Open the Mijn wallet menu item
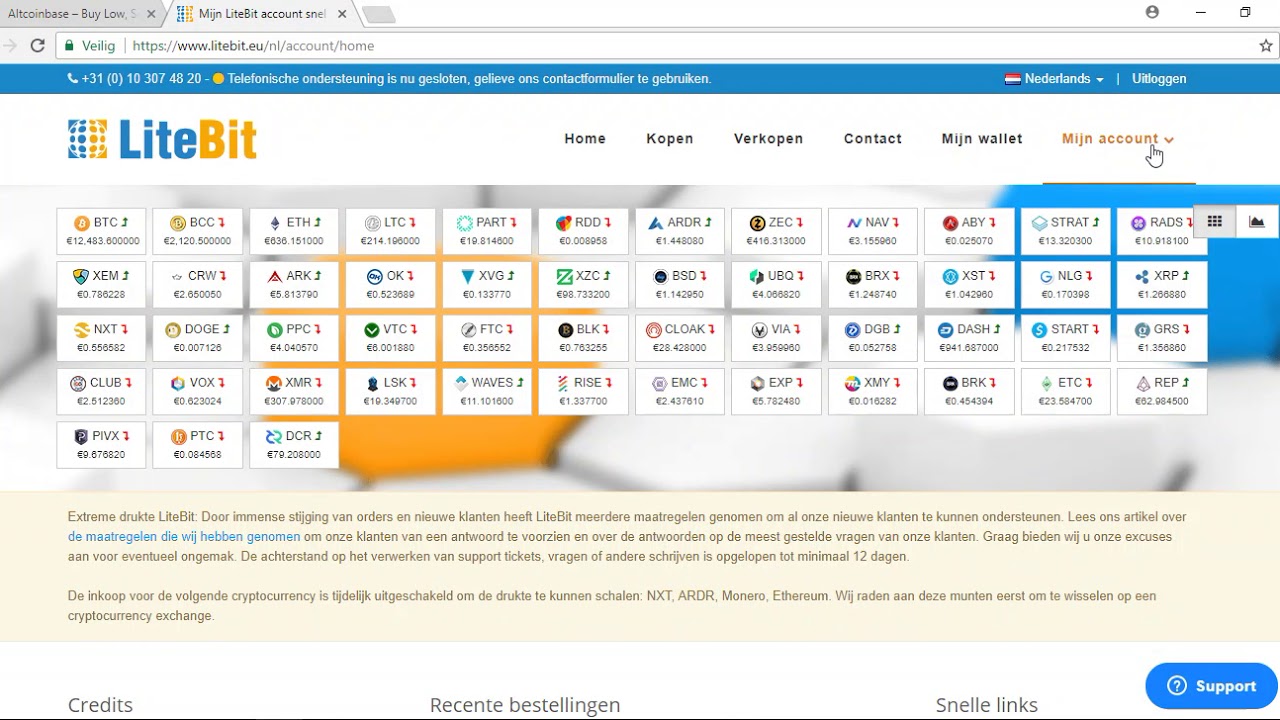Image resolution: width=1280 pixels, height=720 pixels. point(982,139)
